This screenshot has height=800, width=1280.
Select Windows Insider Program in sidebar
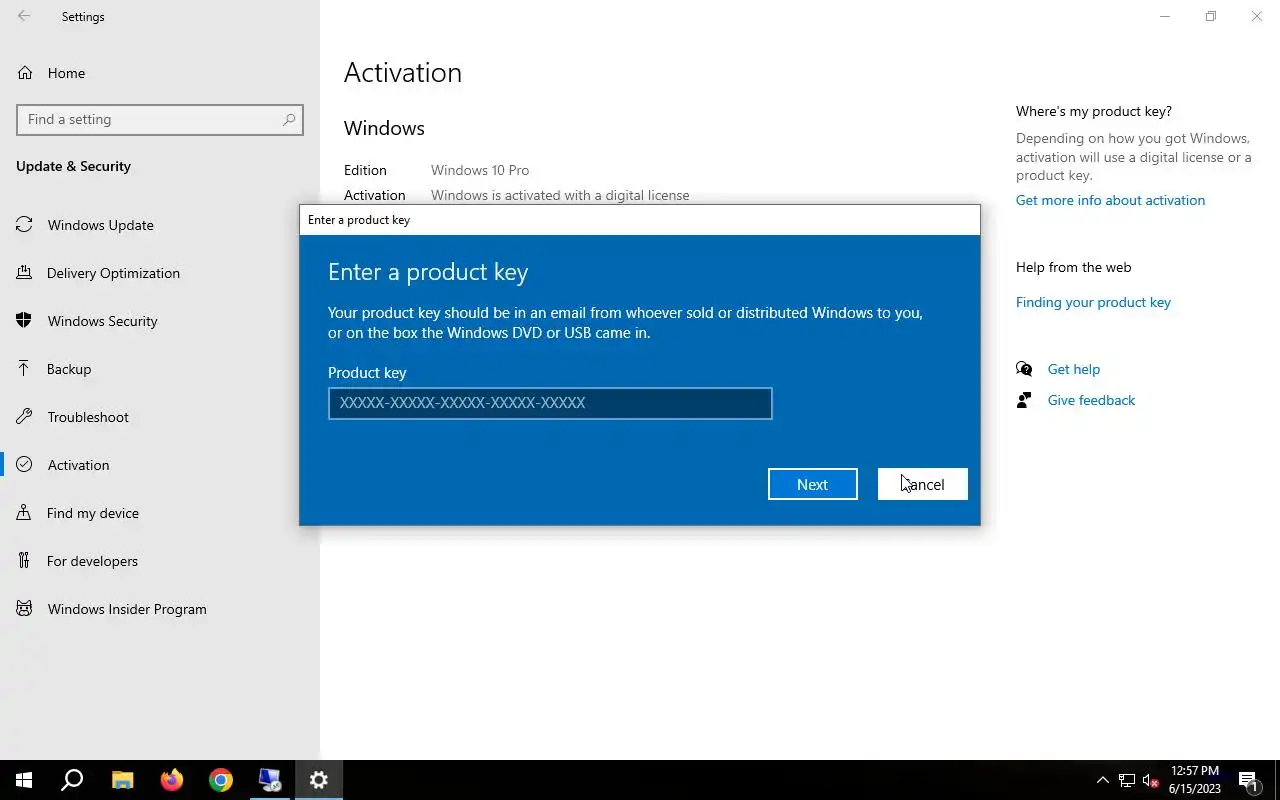coord(160,609)
